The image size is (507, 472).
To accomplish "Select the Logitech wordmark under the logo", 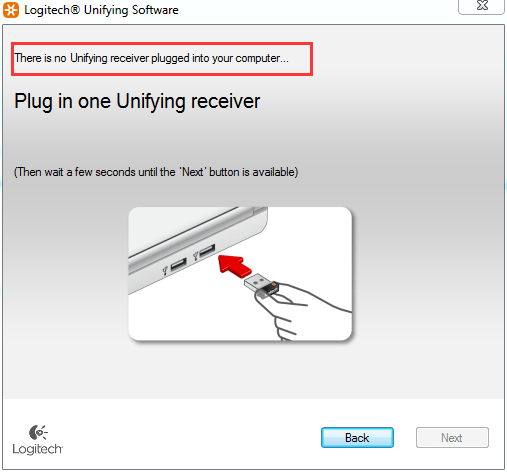I will 37,449.
